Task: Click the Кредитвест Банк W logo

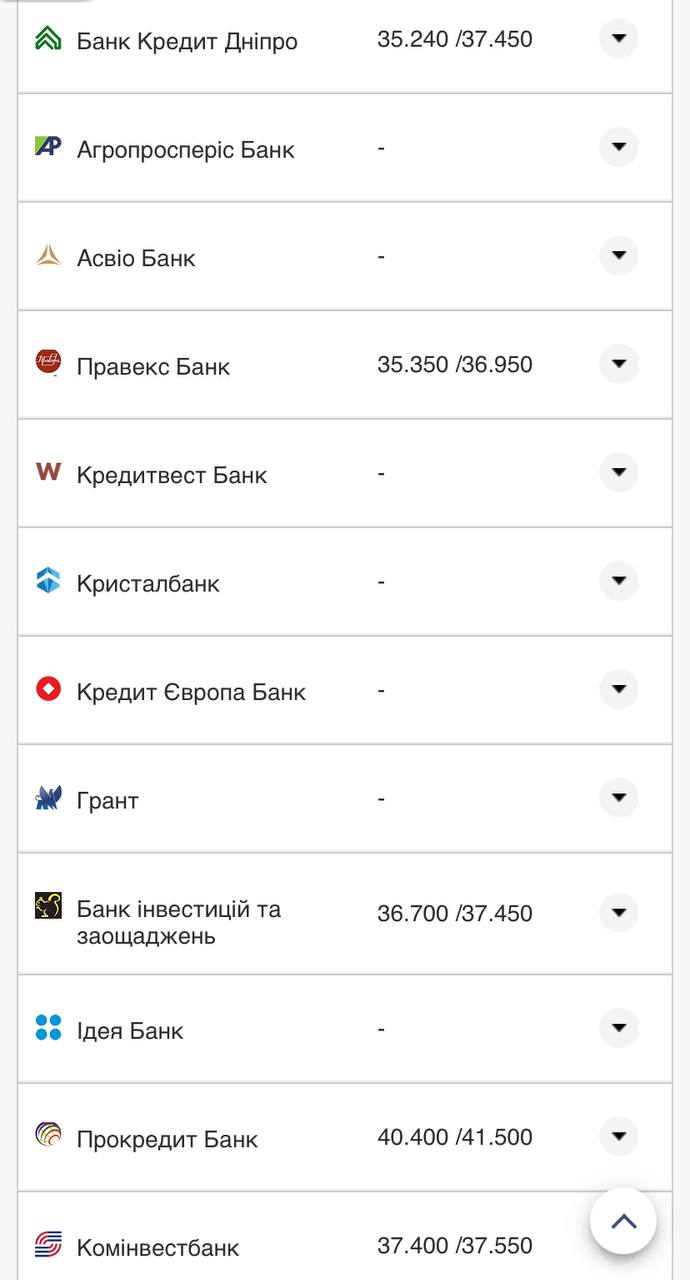Action: (x=48, y=472)
